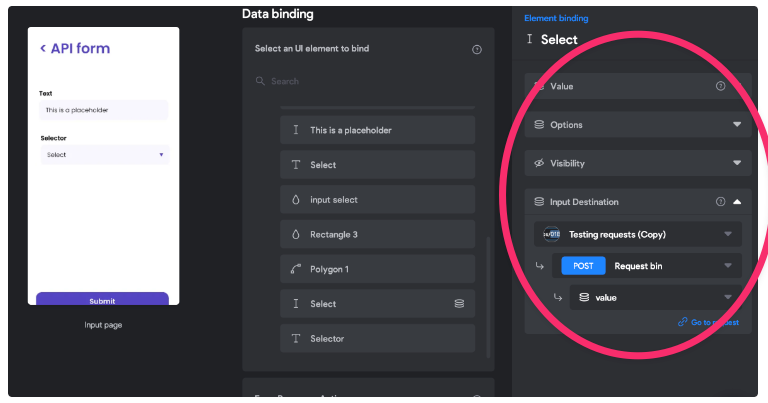Click the 'Element binding' link
The height and width of the screenshot is (403, 768).
[556, 18]
